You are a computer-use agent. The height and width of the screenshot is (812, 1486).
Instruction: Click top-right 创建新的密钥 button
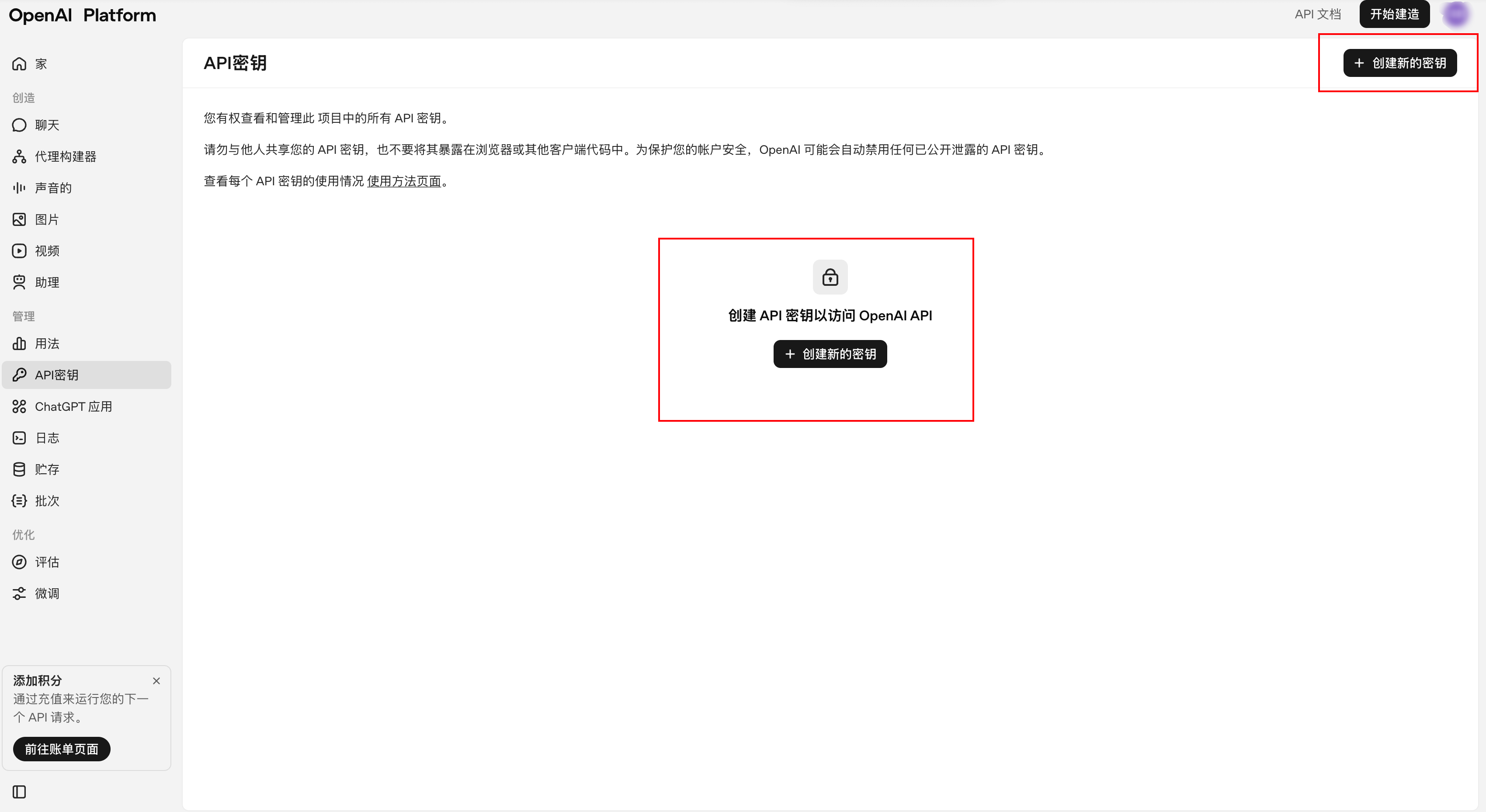pos(1399,63)
